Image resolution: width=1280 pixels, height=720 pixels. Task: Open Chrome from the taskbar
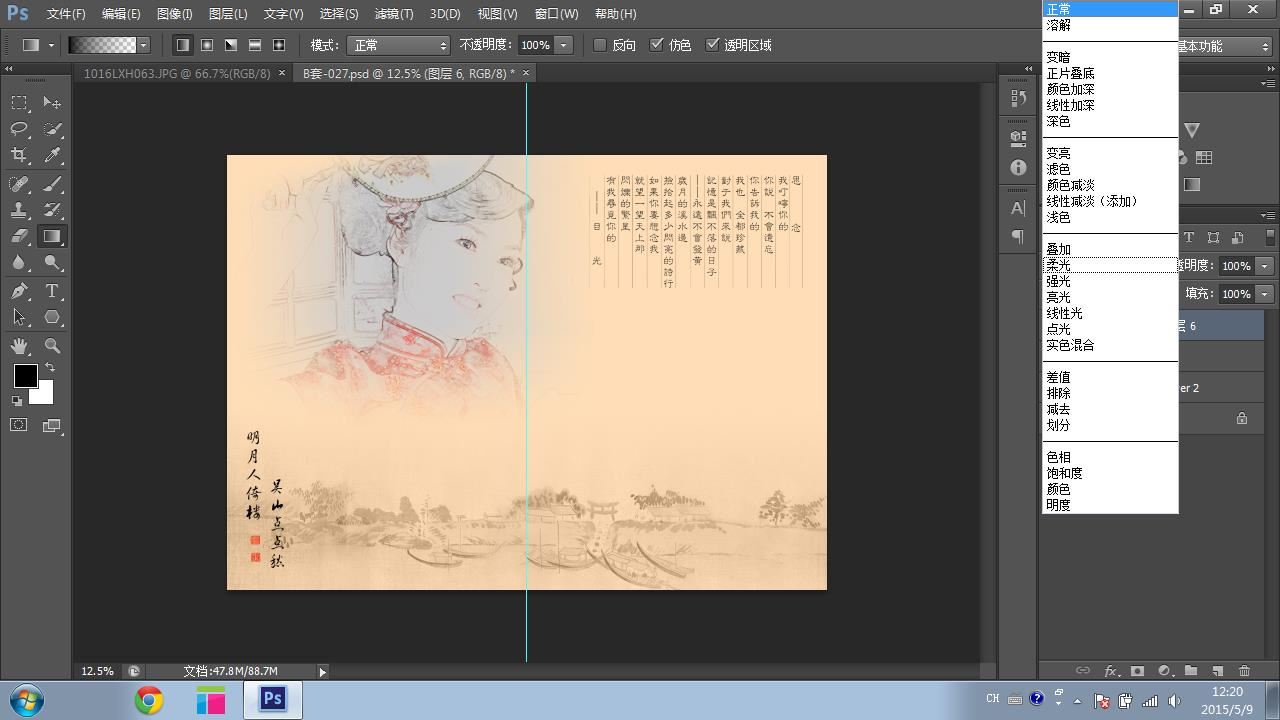149,700
